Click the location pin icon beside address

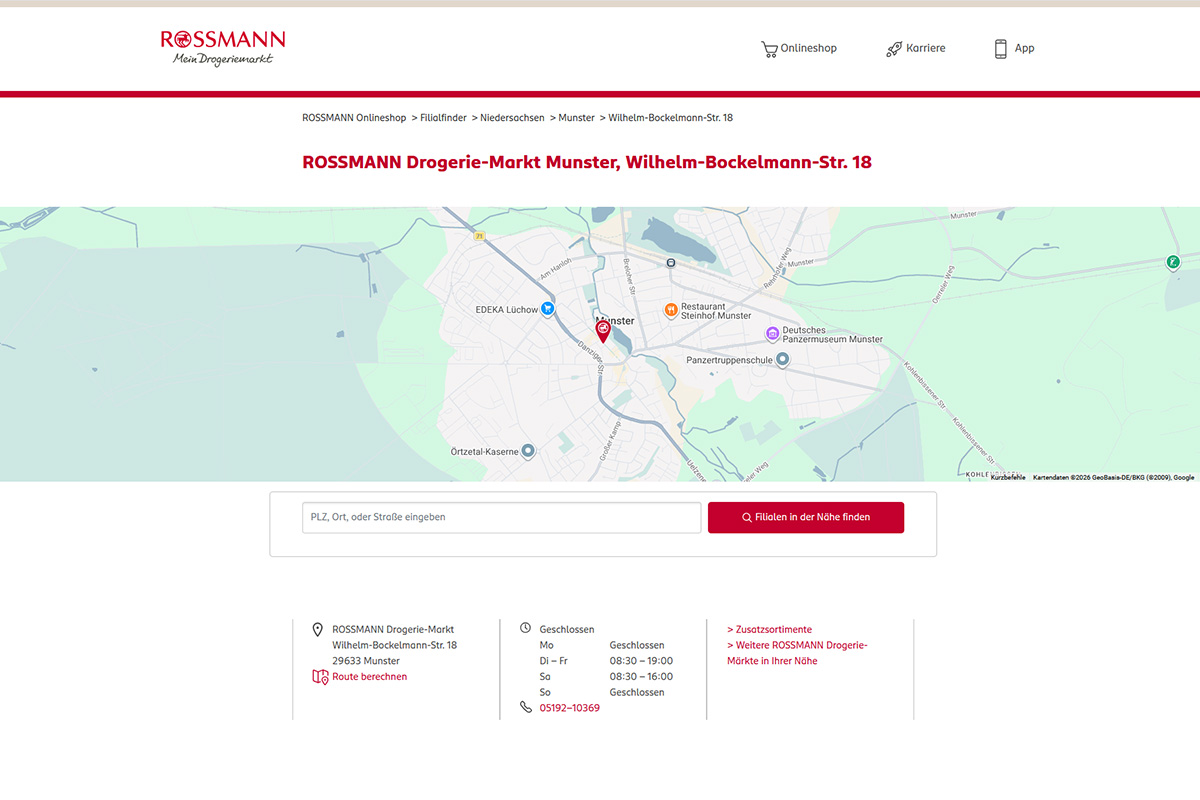click(x=318, y=629)
